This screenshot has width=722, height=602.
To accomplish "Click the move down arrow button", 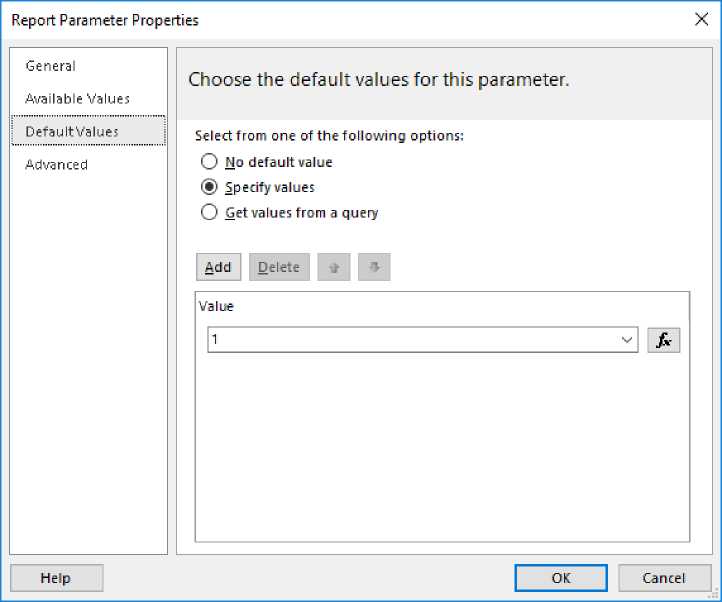I will (x=374, y=267).
